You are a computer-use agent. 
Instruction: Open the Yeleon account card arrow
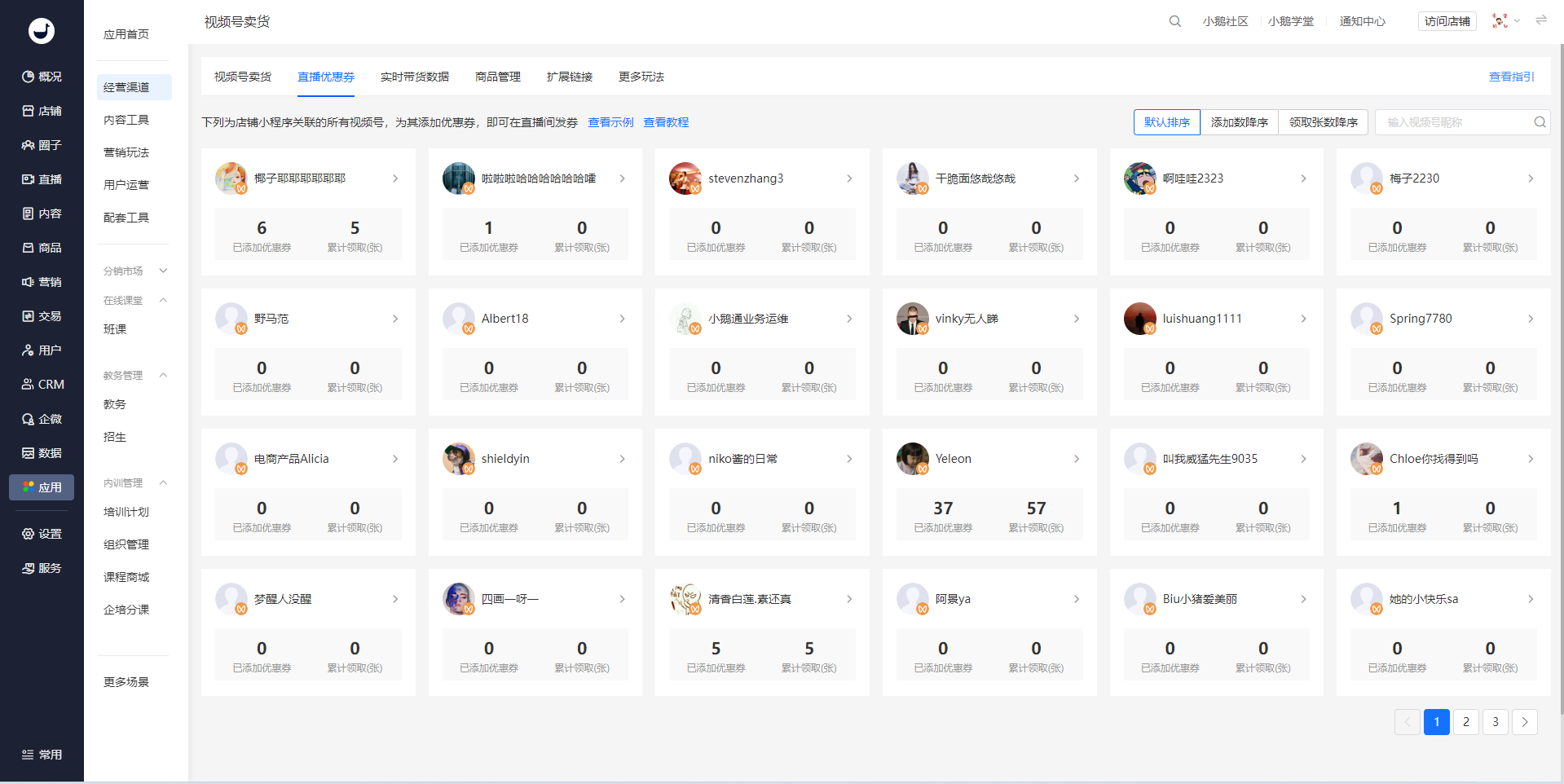click(1077, 459)
